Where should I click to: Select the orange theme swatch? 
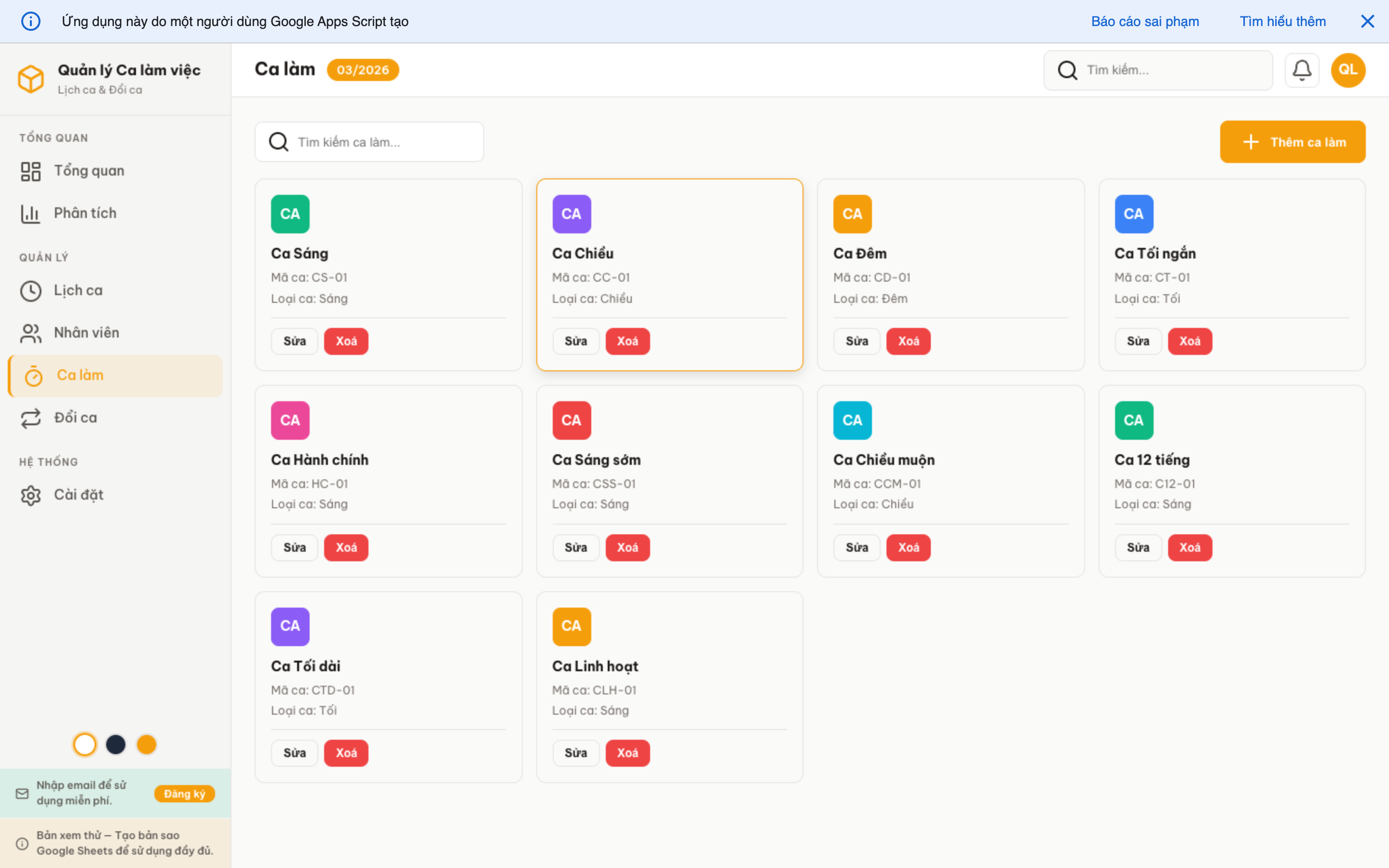(x=146, y=745)
